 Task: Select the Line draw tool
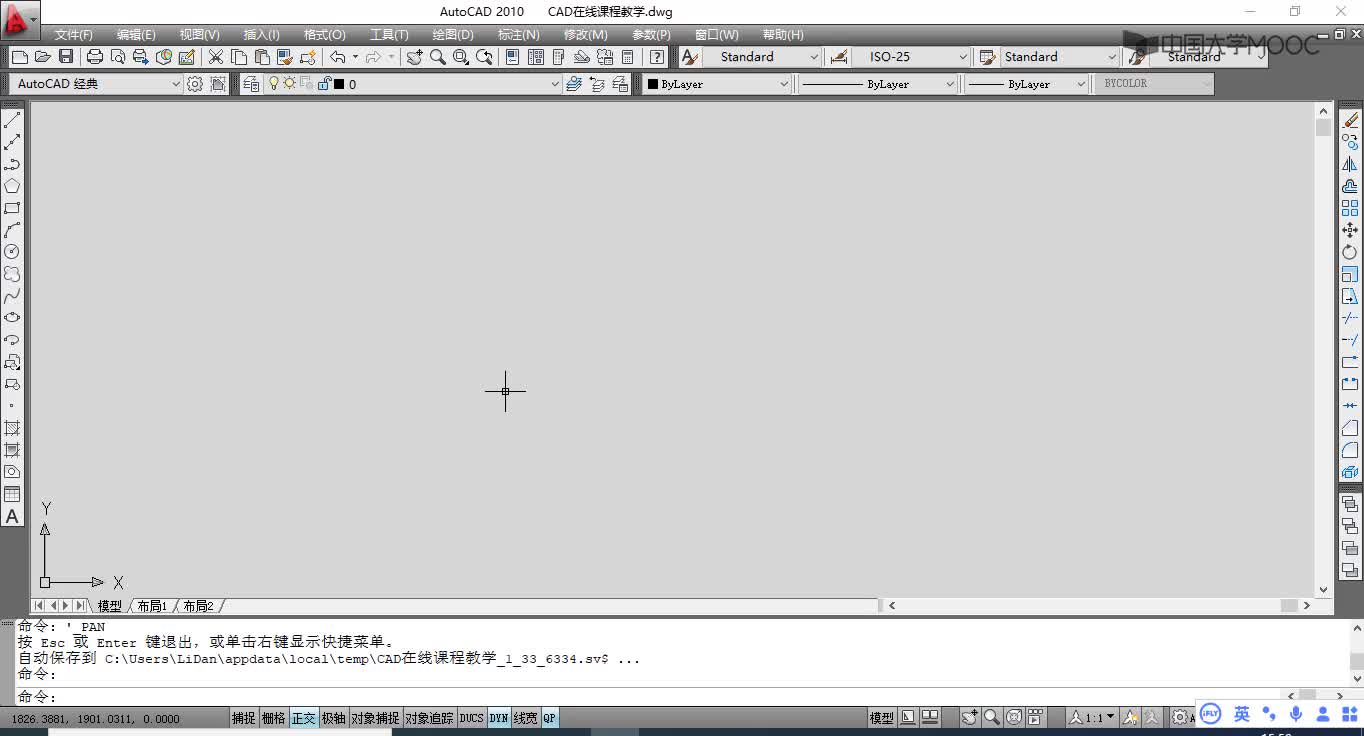point(12,120)
